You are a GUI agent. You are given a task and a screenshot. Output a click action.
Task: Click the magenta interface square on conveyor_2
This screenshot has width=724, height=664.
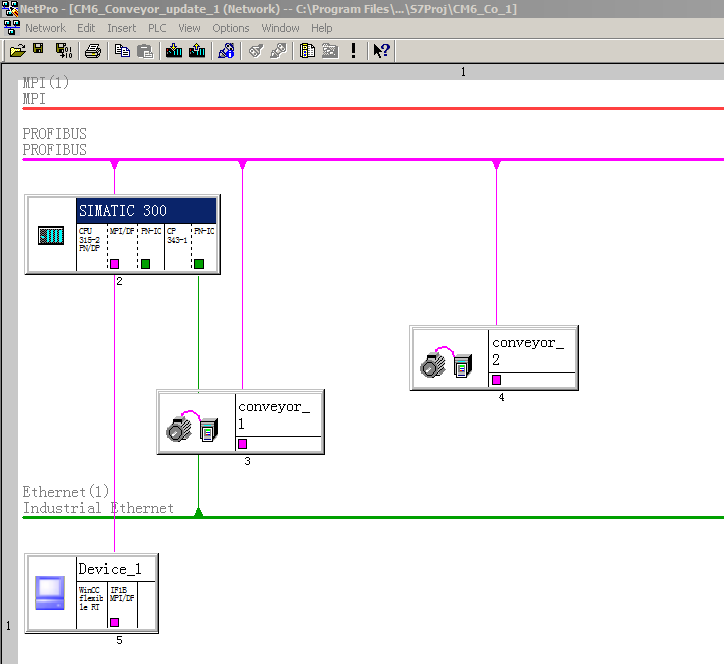(x=496, y=380)
